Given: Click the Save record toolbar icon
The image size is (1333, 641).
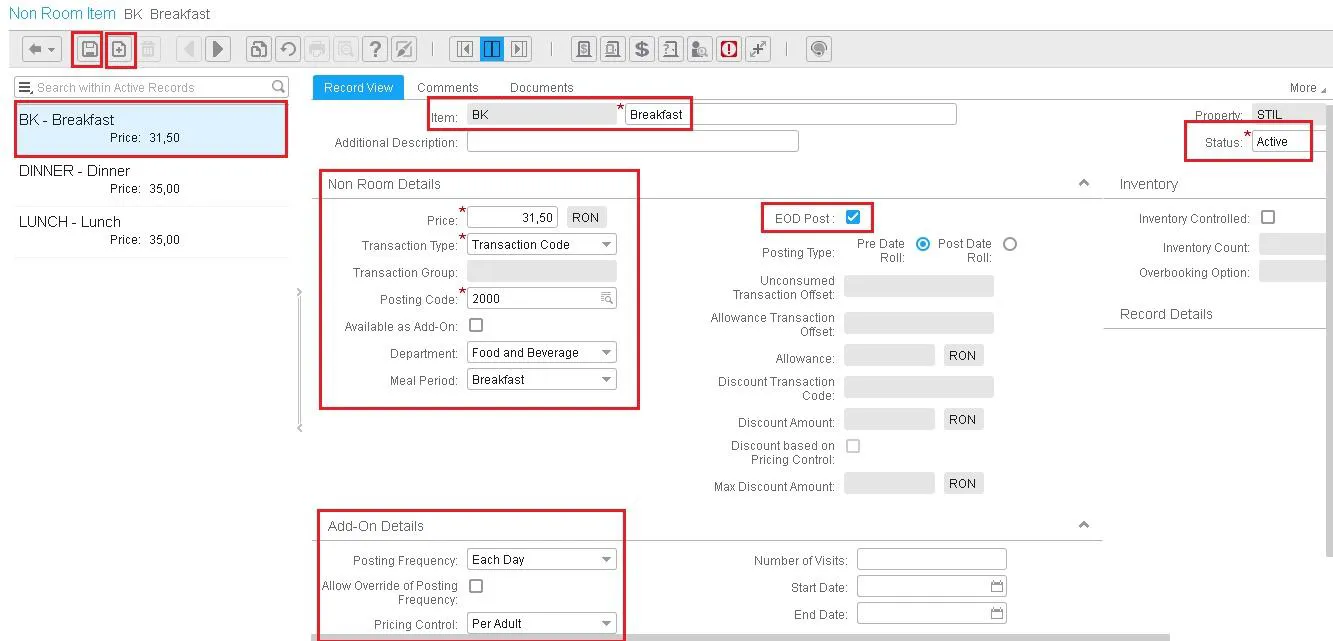Looking at the screenshot, I should point(89,48).
